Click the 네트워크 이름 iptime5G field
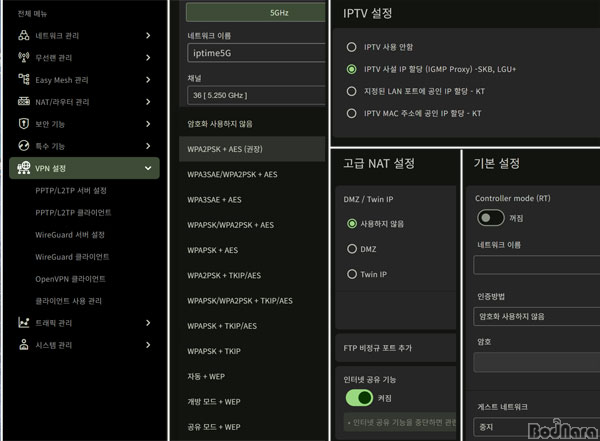 pyautogui.click(x=253, y=52)
